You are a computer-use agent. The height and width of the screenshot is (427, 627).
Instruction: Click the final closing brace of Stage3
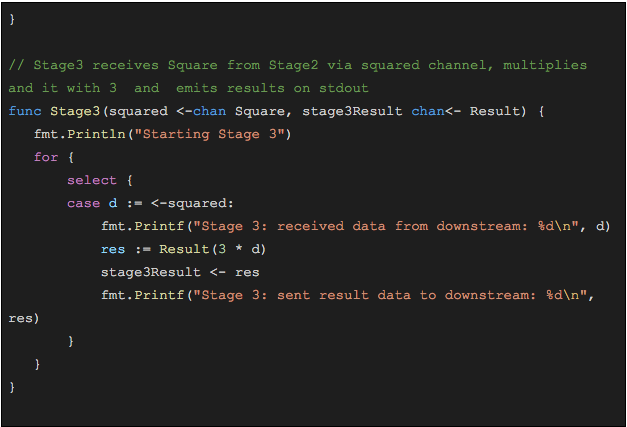[x=12, y=387]
